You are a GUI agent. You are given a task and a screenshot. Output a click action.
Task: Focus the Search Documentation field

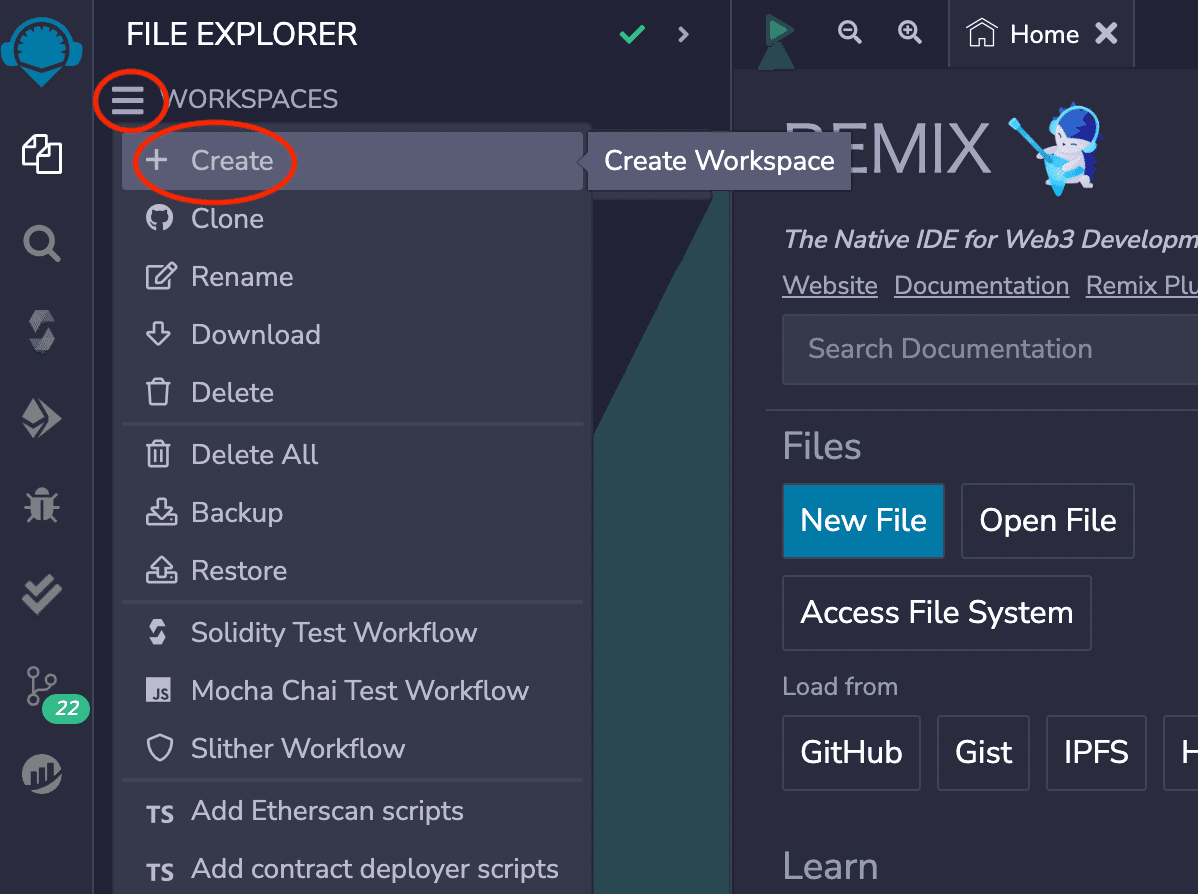click(990, 349)
